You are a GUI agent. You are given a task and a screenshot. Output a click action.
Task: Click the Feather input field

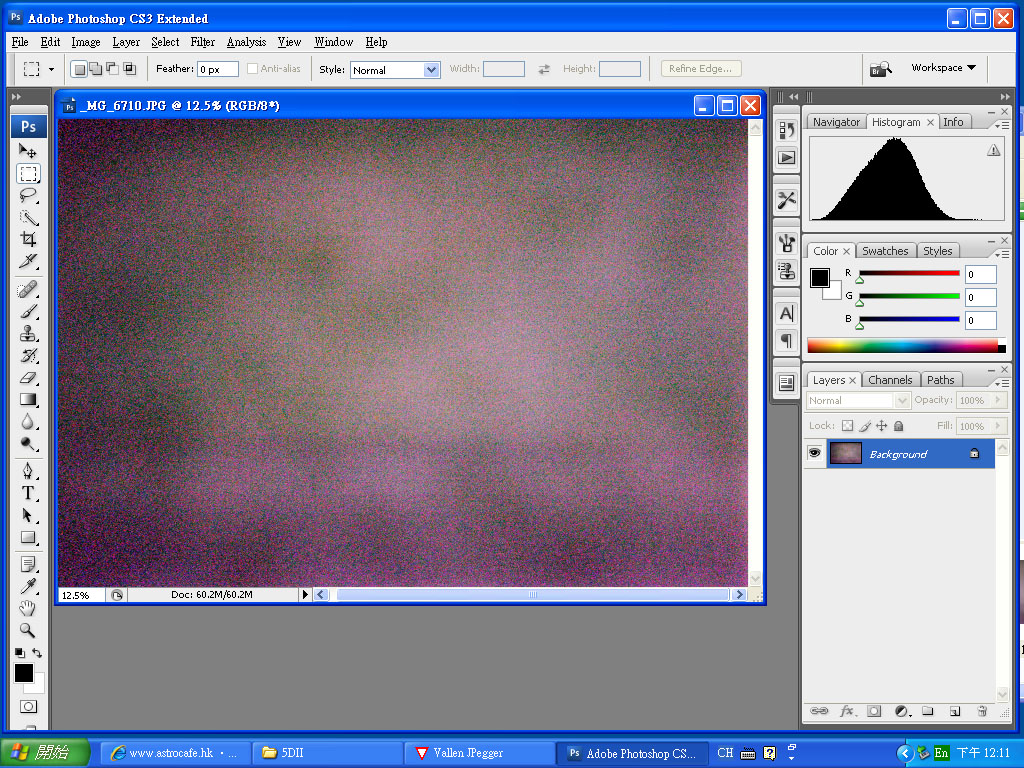pyautogui.click(x=217, y=69)
